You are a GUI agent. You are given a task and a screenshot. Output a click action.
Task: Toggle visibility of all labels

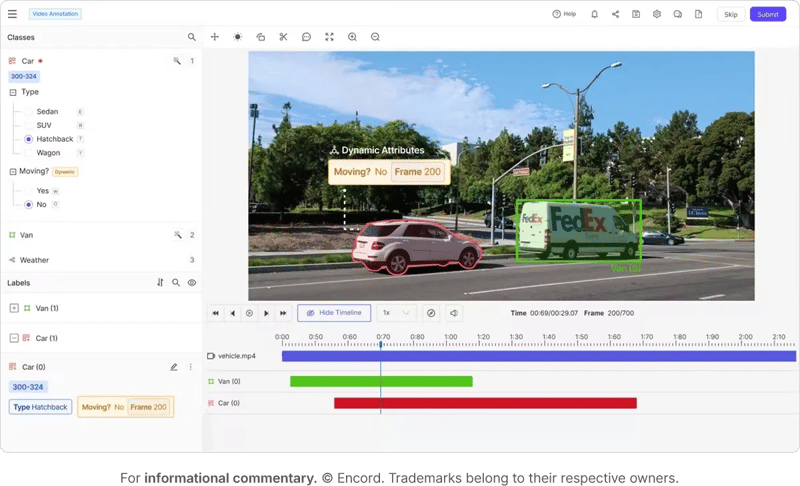(x=192, y=283)
